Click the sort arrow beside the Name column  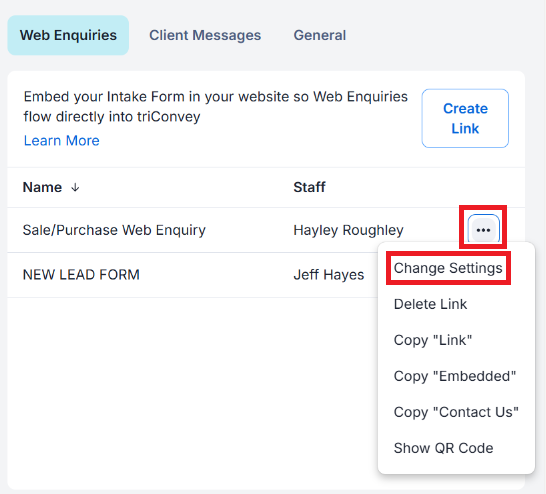tap(75, 188)
